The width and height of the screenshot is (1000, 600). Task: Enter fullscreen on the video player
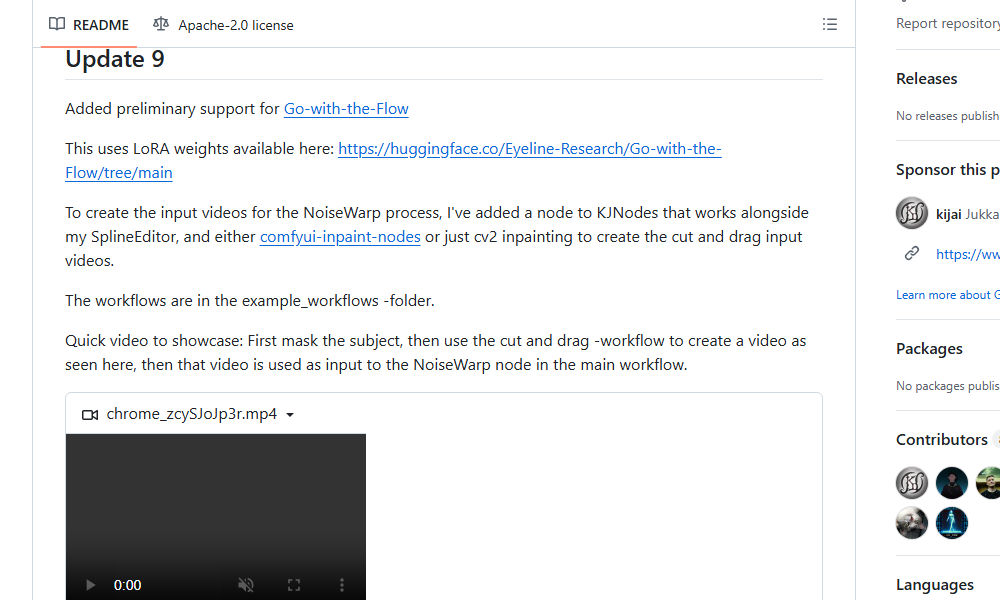294,585
